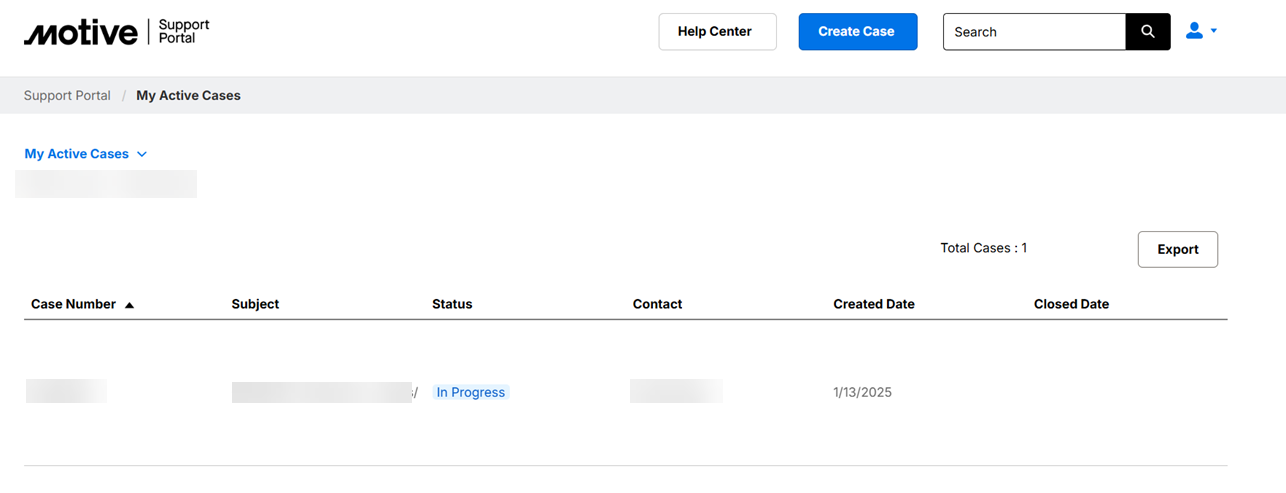Click the Motive logo

tap(82, 32)
